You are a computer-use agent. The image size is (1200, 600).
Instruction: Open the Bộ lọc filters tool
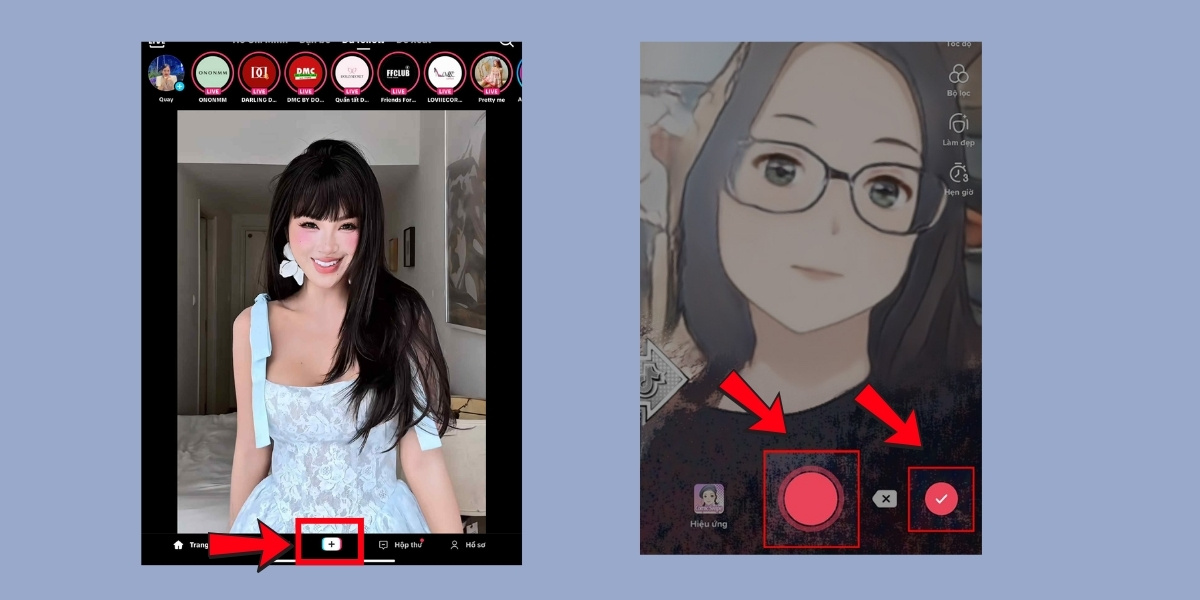click(x=959, y=81)
